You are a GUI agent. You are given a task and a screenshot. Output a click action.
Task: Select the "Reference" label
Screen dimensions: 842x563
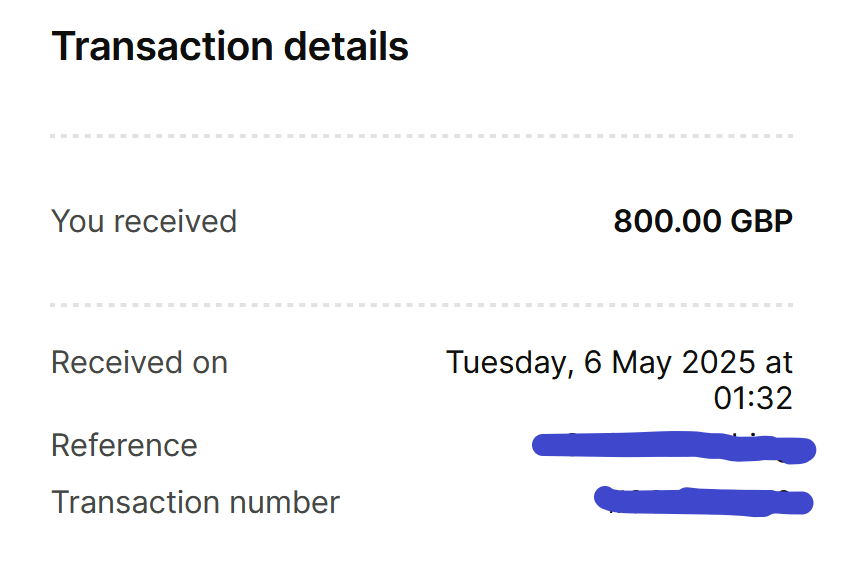[124, 445]
